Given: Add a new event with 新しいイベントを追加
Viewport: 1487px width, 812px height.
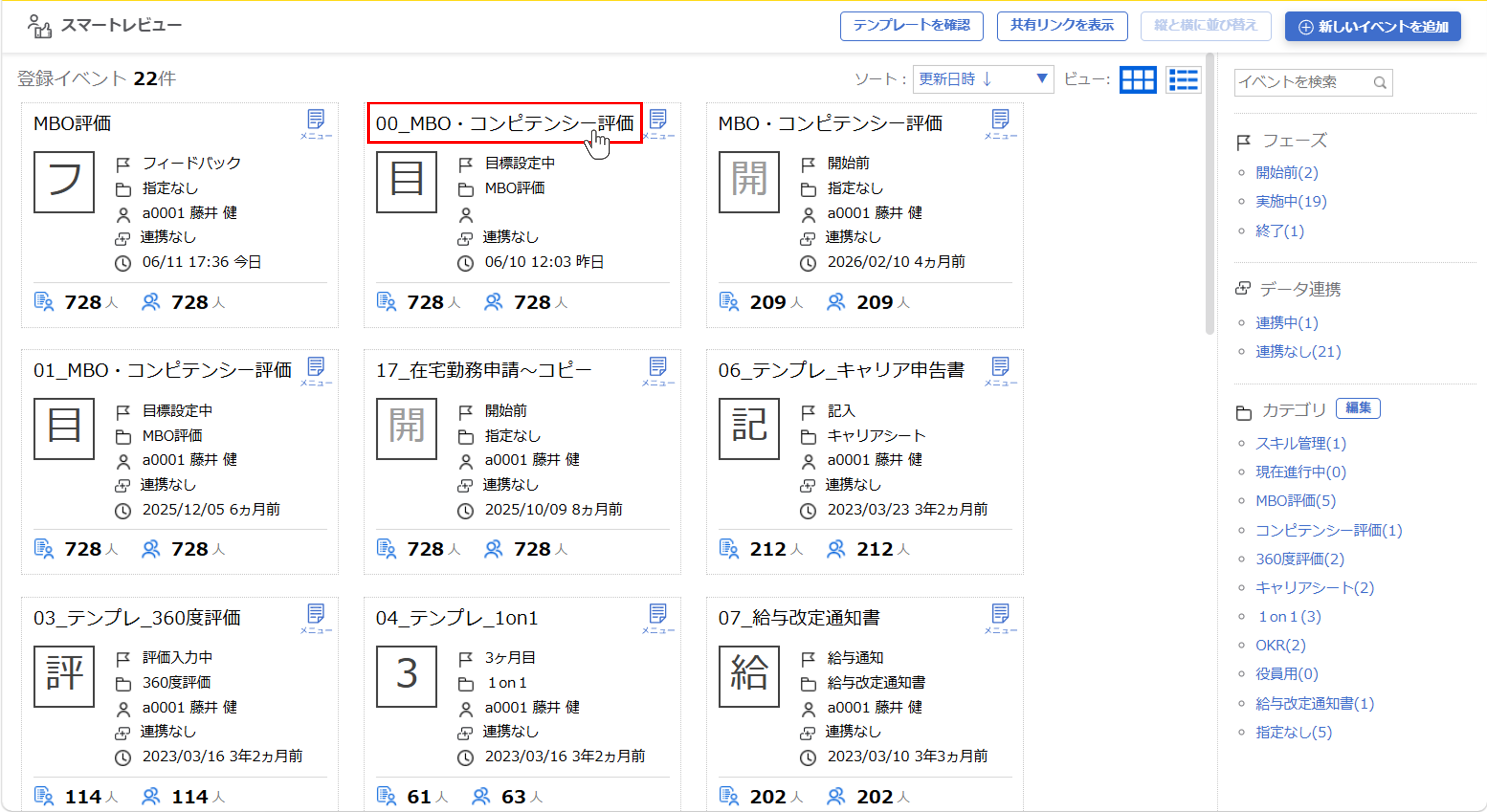Looking at the screenshot, I should click(x=1373, y=27).
